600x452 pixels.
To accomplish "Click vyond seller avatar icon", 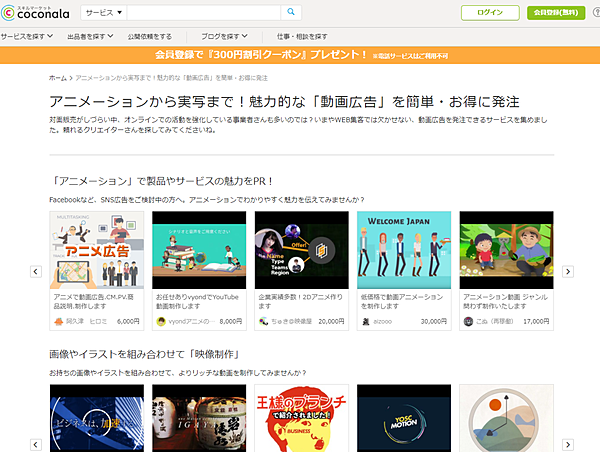I will click(x=160, y=322).
